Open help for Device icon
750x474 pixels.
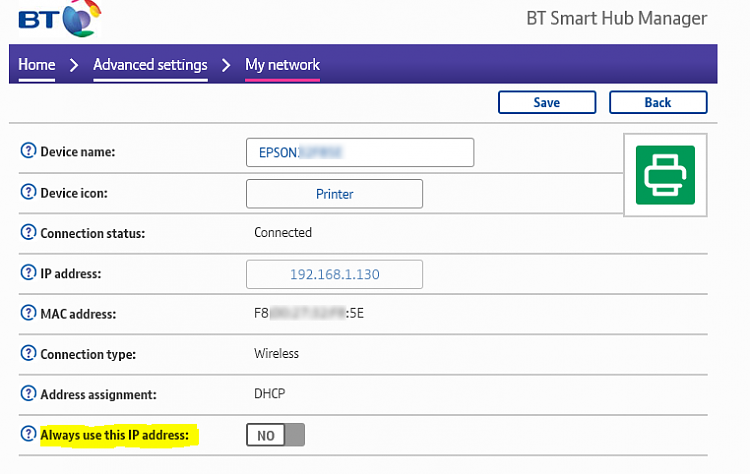point(28,192)
